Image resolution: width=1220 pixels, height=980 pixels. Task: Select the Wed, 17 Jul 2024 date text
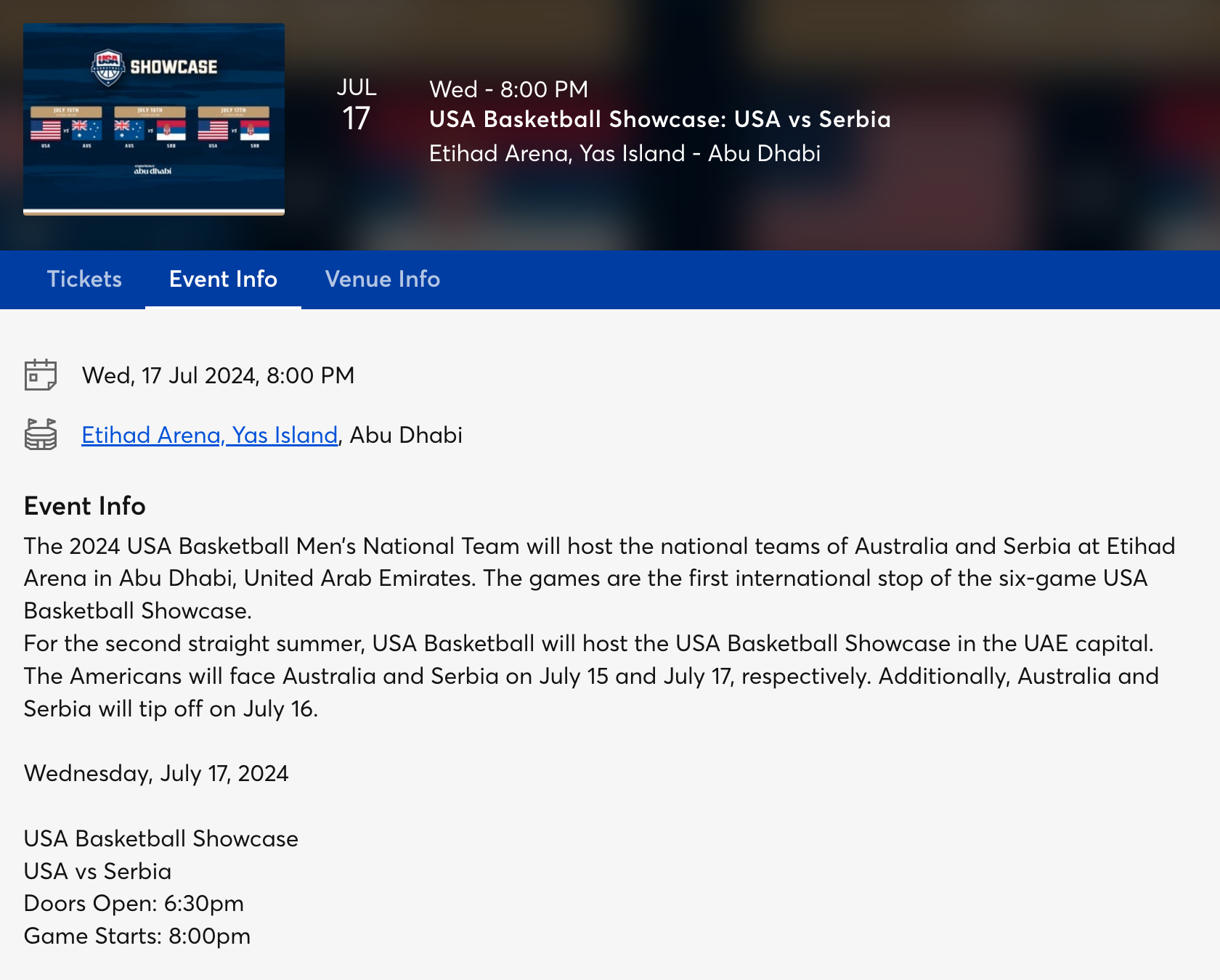point(218,375)
